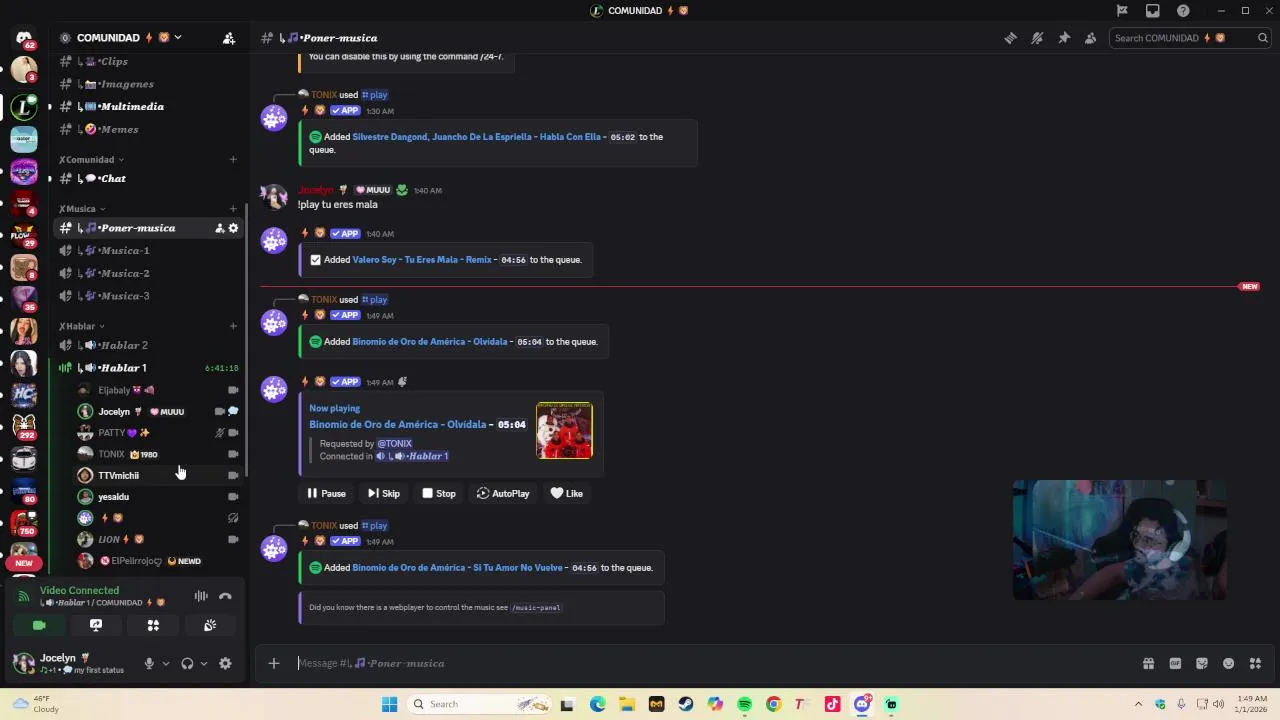The width and height of the screenshot is (1280, 720).
Task: Open Si Tu Amor No Vuelve song link
Action: (x=457, y=568)
